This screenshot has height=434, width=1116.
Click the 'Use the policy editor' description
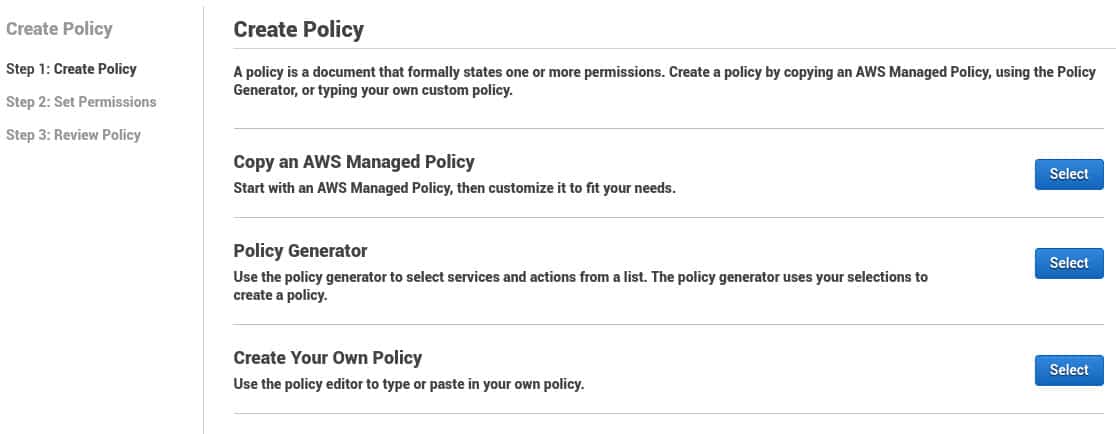click(408, 383)
